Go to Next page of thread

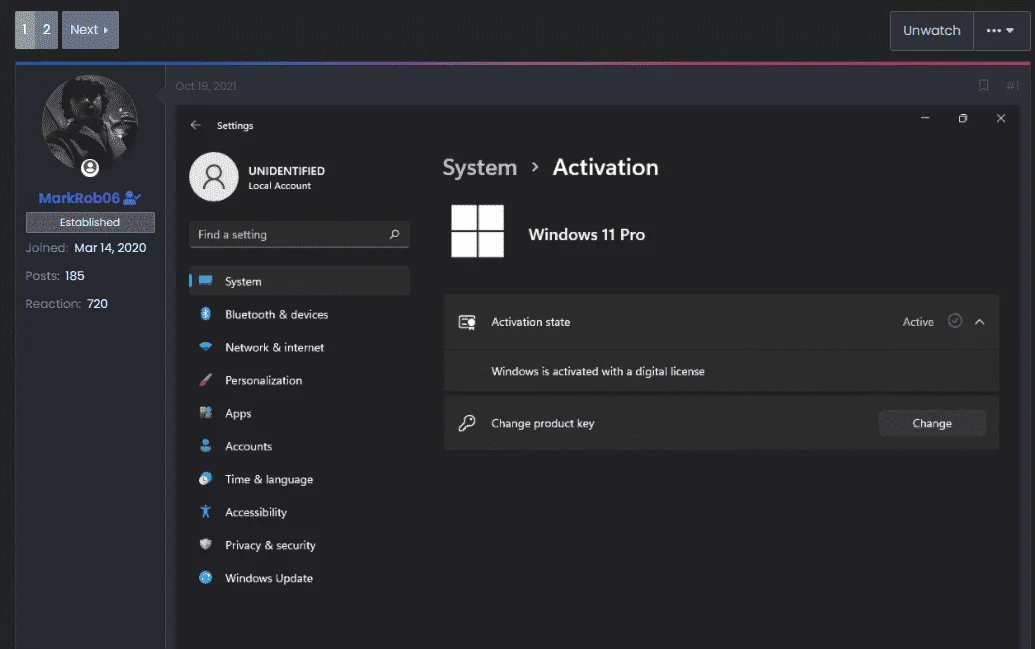pos(90,30)
